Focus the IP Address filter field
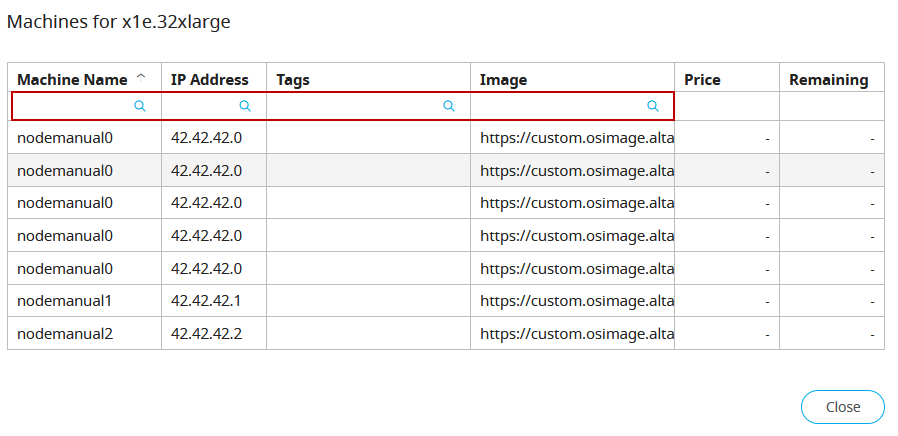The width and height of the screenshot is (898, 436). pyautogui.click(x=202, y=106)
